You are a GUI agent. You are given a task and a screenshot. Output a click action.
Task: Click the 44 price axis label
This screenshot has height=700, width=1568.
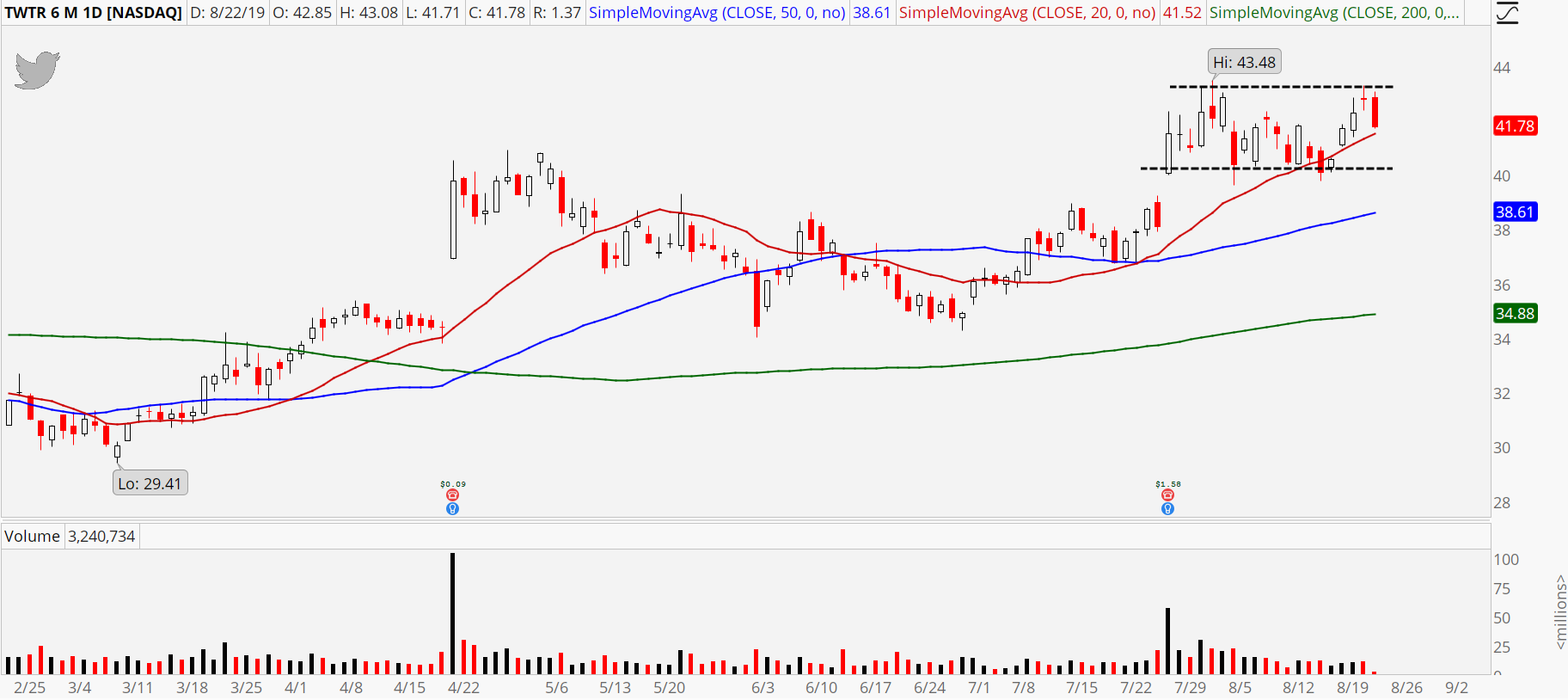[x=1502, y=68]
